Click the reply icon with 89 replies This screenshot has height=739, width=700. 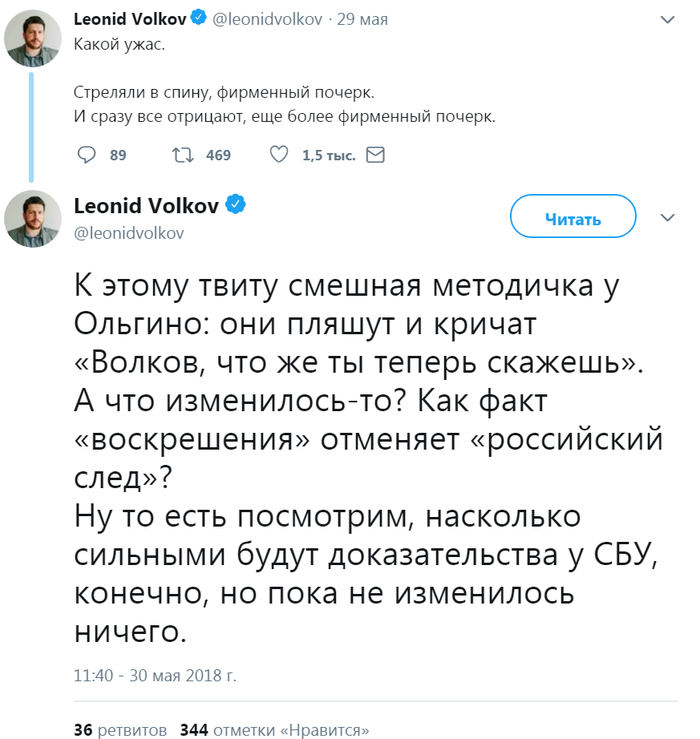click(x=87, y=155)
